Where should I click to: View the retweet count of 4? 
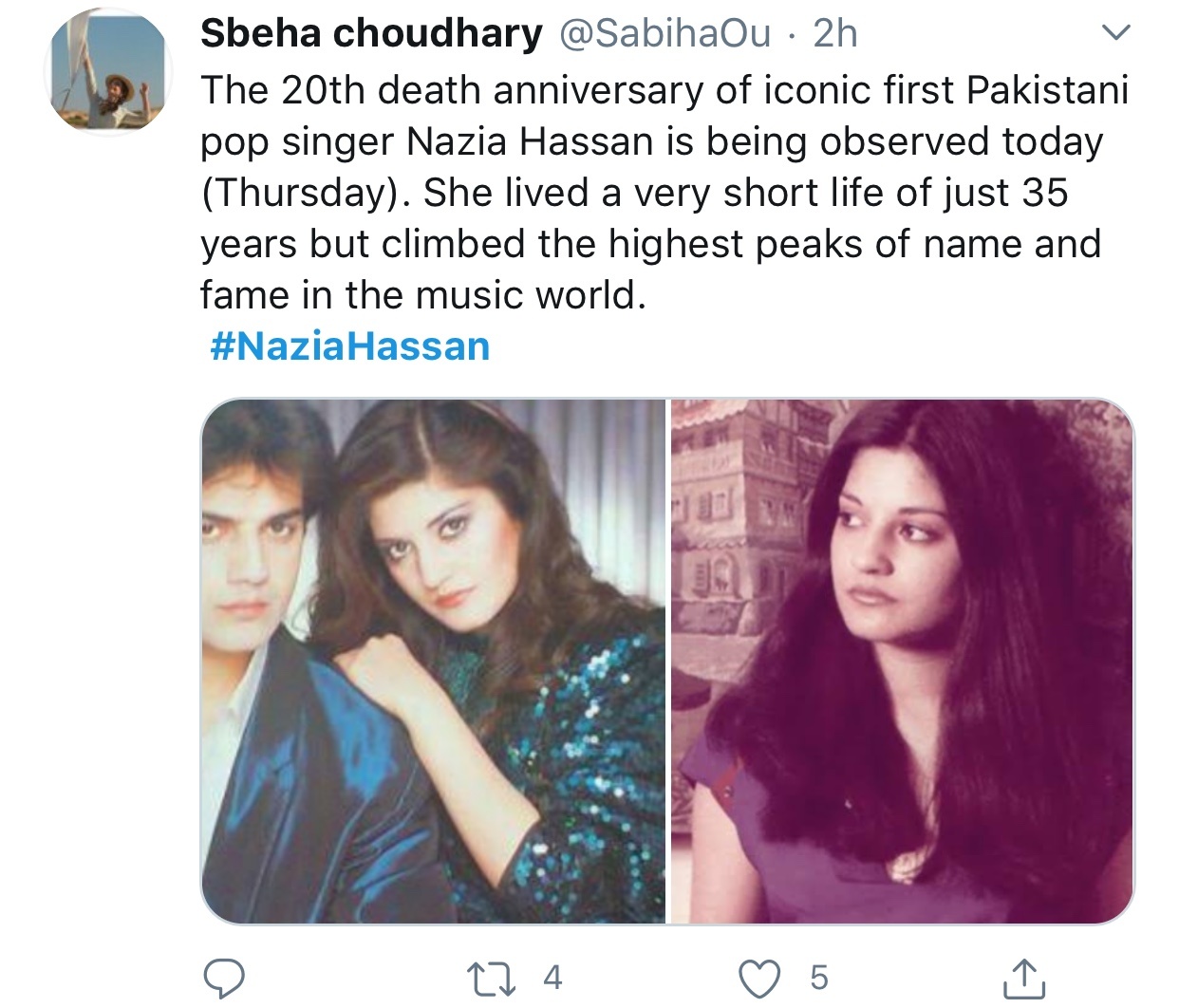pyautogui.click(x=552, y=978)
